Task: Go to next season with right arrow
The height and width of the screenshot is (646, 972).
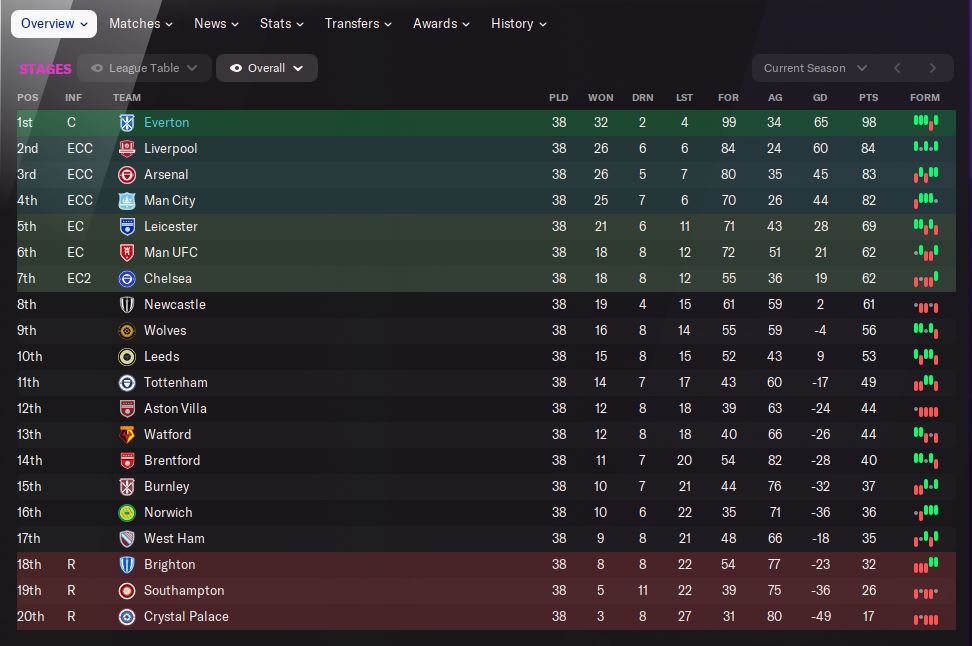Action: point(932,68)
